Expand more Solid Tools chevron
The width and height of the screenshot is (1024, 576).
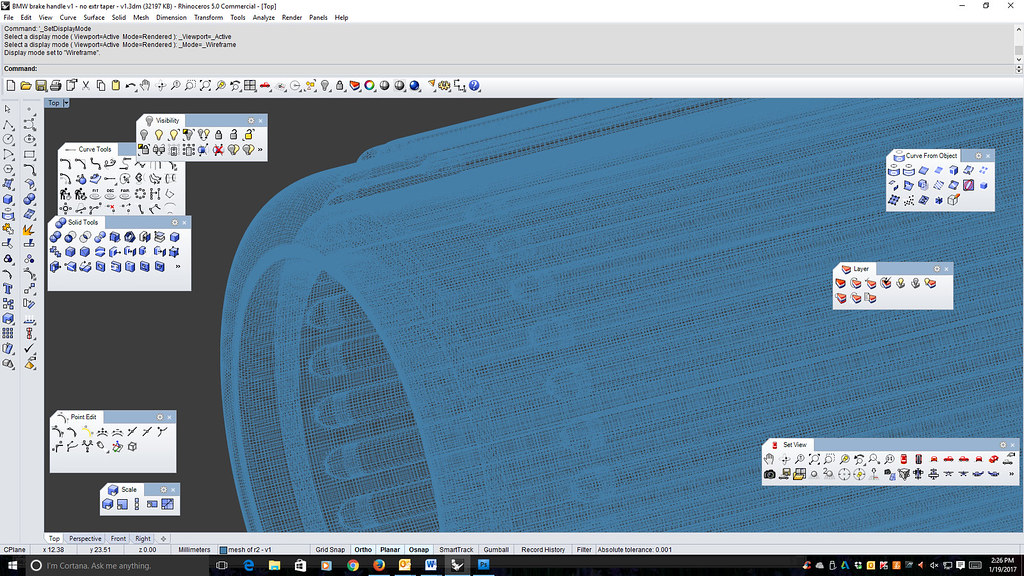pyautogui.click(x=178, y=266)
